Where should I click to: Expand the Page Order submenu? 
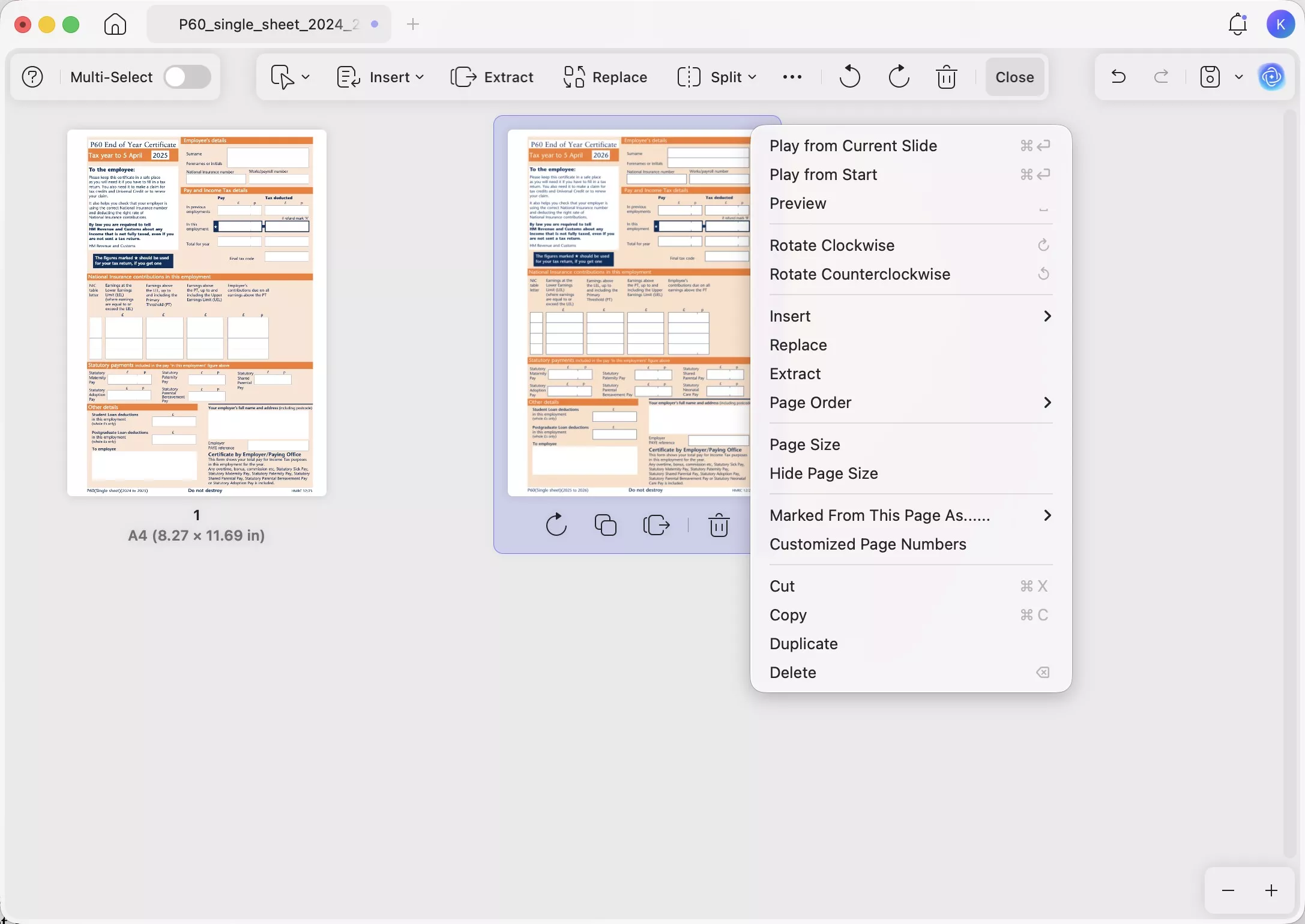810,403
